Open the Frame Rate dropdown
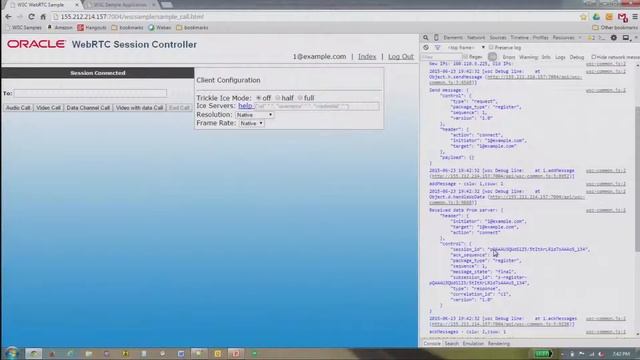Image resolution: width=640 pixels, height=360 pixels. (x=251, y=123)
